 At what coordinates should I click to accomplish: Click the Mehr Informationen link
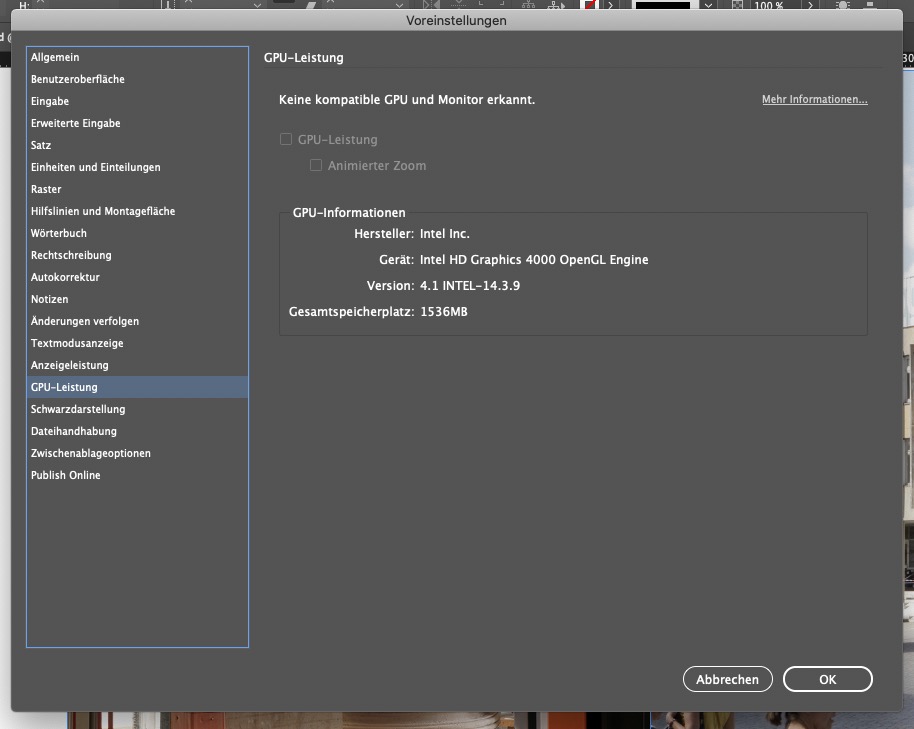pyautogui.click(x=814, y=99)
